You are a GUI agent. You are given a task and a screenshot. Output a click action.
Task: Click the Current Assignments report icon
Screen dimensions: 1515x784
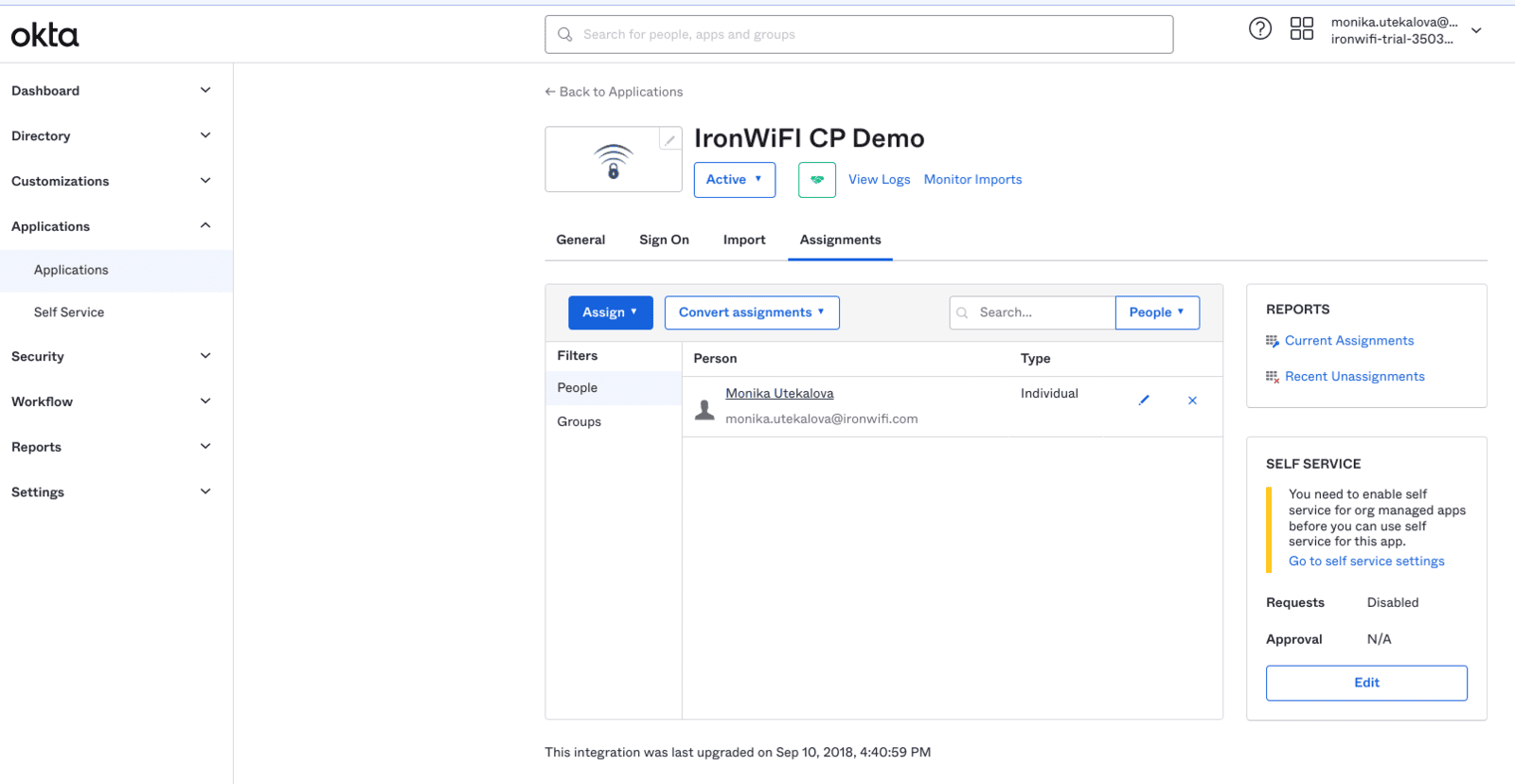pyautogui.click(x=1273, y=341)
